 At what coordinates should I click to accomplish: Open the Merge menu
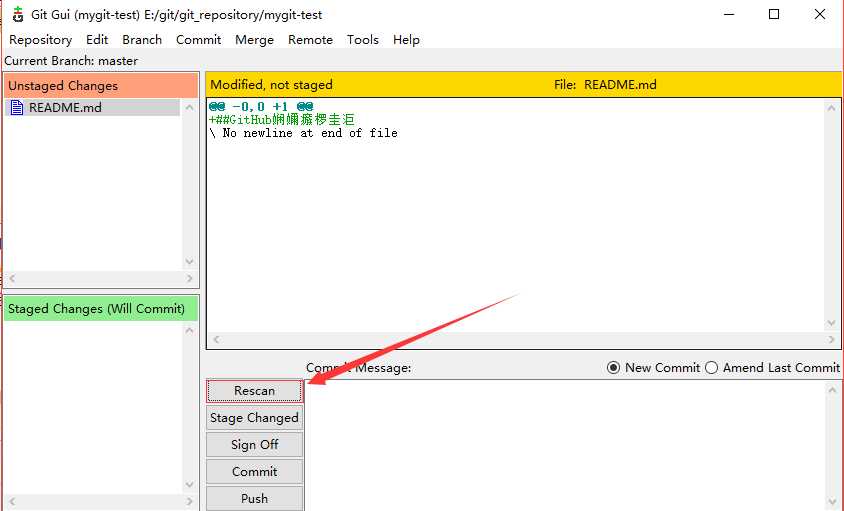[x=255, y=40]
